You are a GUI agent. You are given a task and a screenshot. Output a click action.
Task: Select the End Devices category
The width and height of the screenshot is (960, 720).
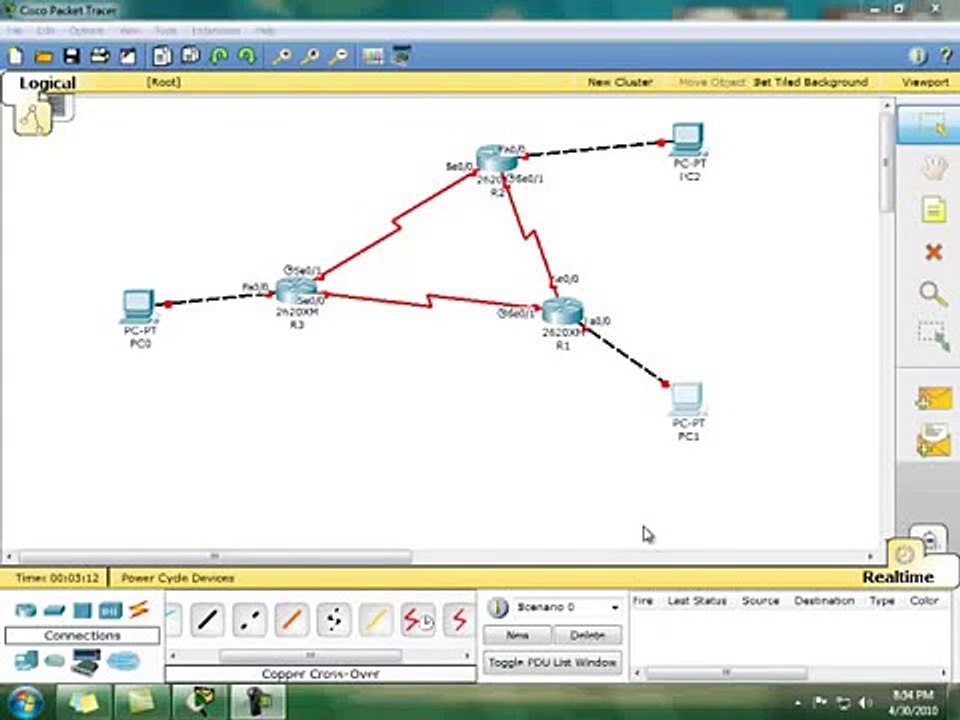(26, 661)
